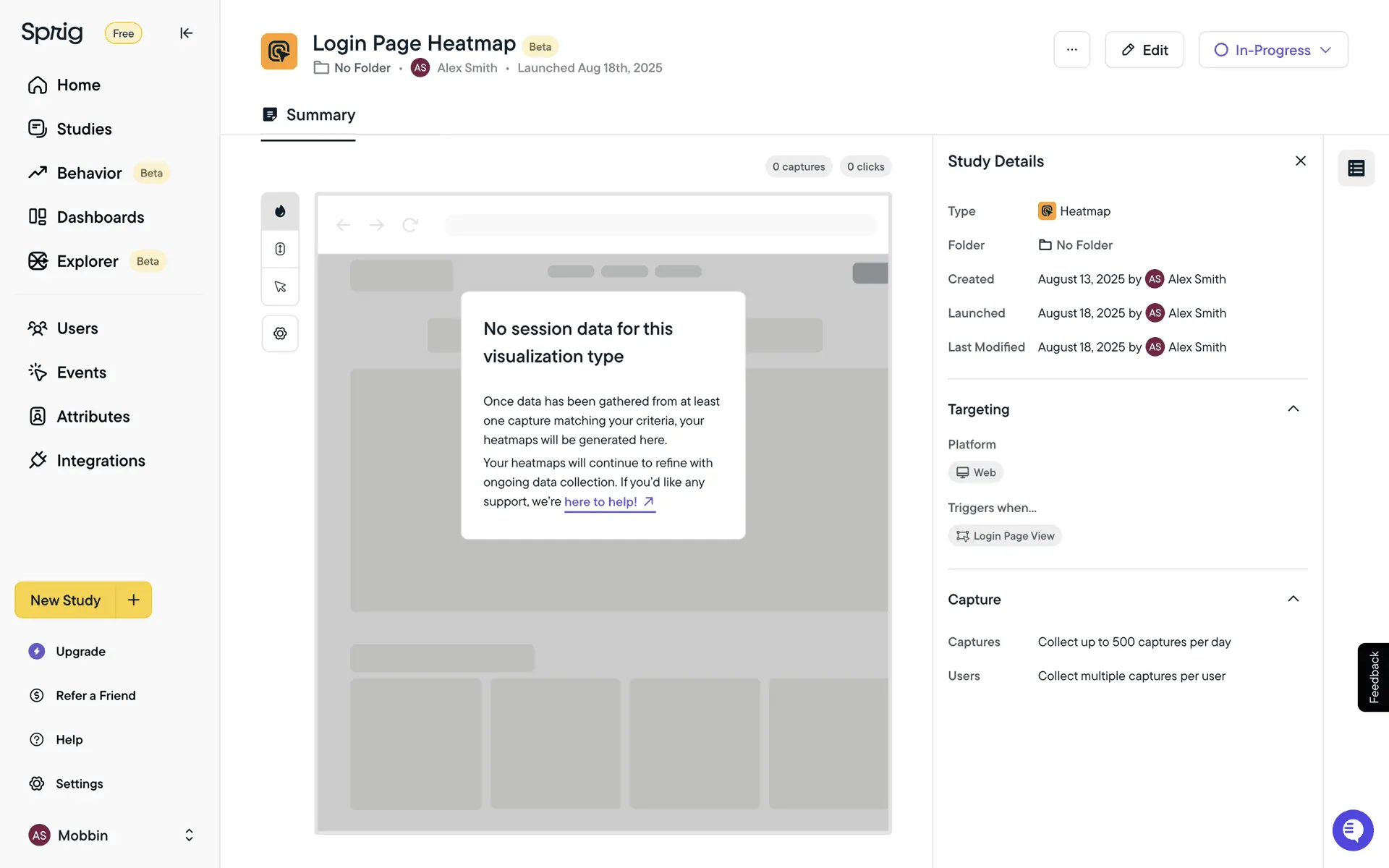Screen dimensions: 1389x868
Task: Select the cursor movement visualization icon
Action: [280, 287]
